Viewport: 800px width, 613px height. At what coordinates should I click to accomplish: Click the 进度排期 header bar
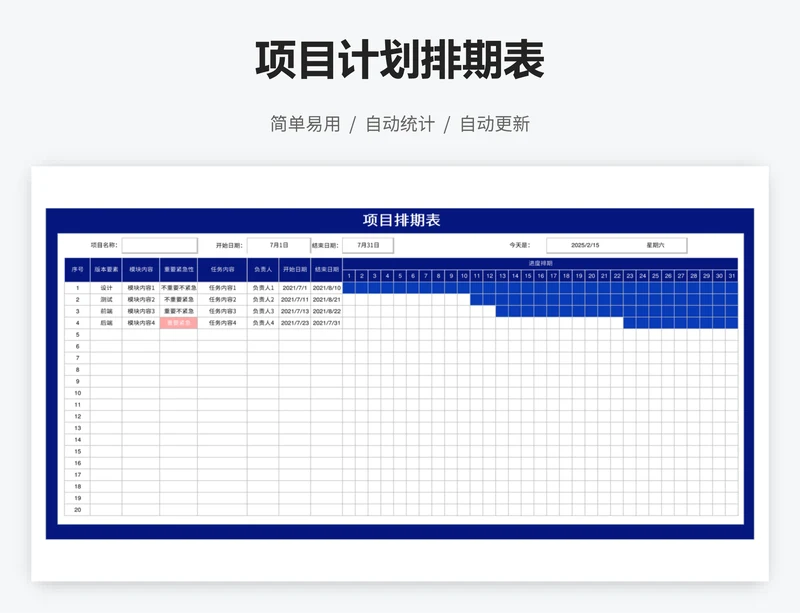tap(540, 263)
